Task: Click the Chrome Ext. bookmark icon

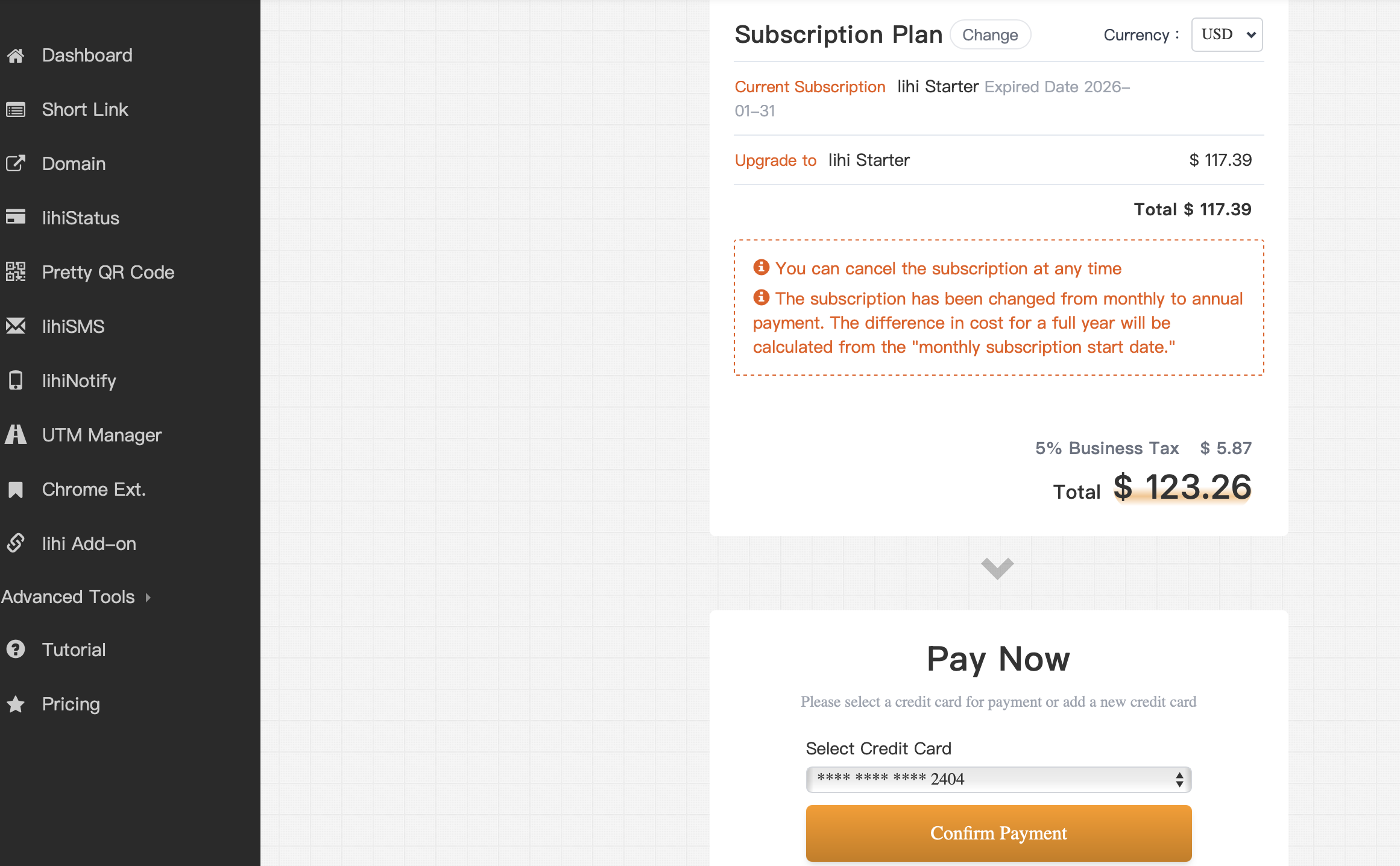Action: click(x=16, y=489)
